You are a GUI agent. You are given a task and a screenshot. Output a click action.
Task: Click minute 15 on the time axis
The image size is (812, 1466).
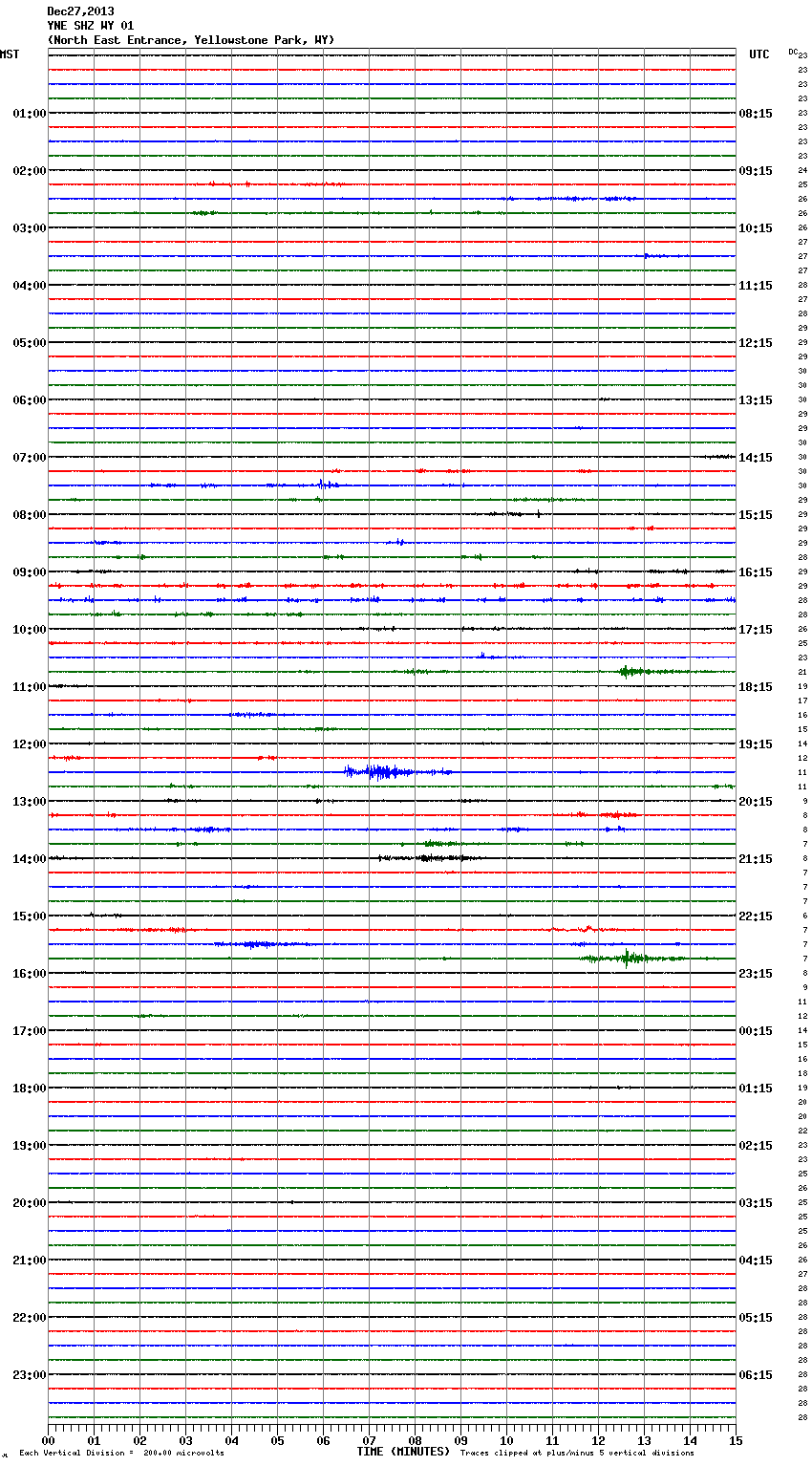[x=736, y=1440]
